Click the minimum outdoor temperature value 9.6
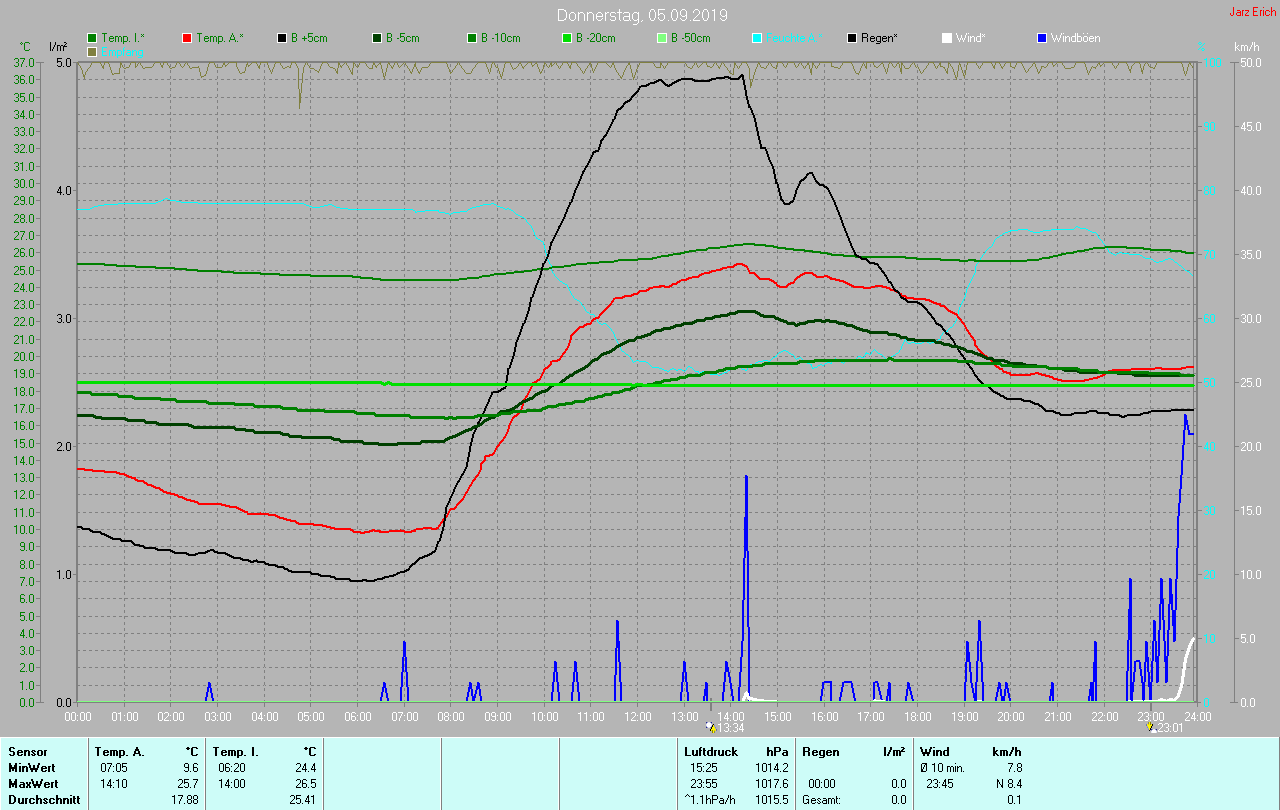This screenshot has width=1280, height=810. tap(190, 767)
